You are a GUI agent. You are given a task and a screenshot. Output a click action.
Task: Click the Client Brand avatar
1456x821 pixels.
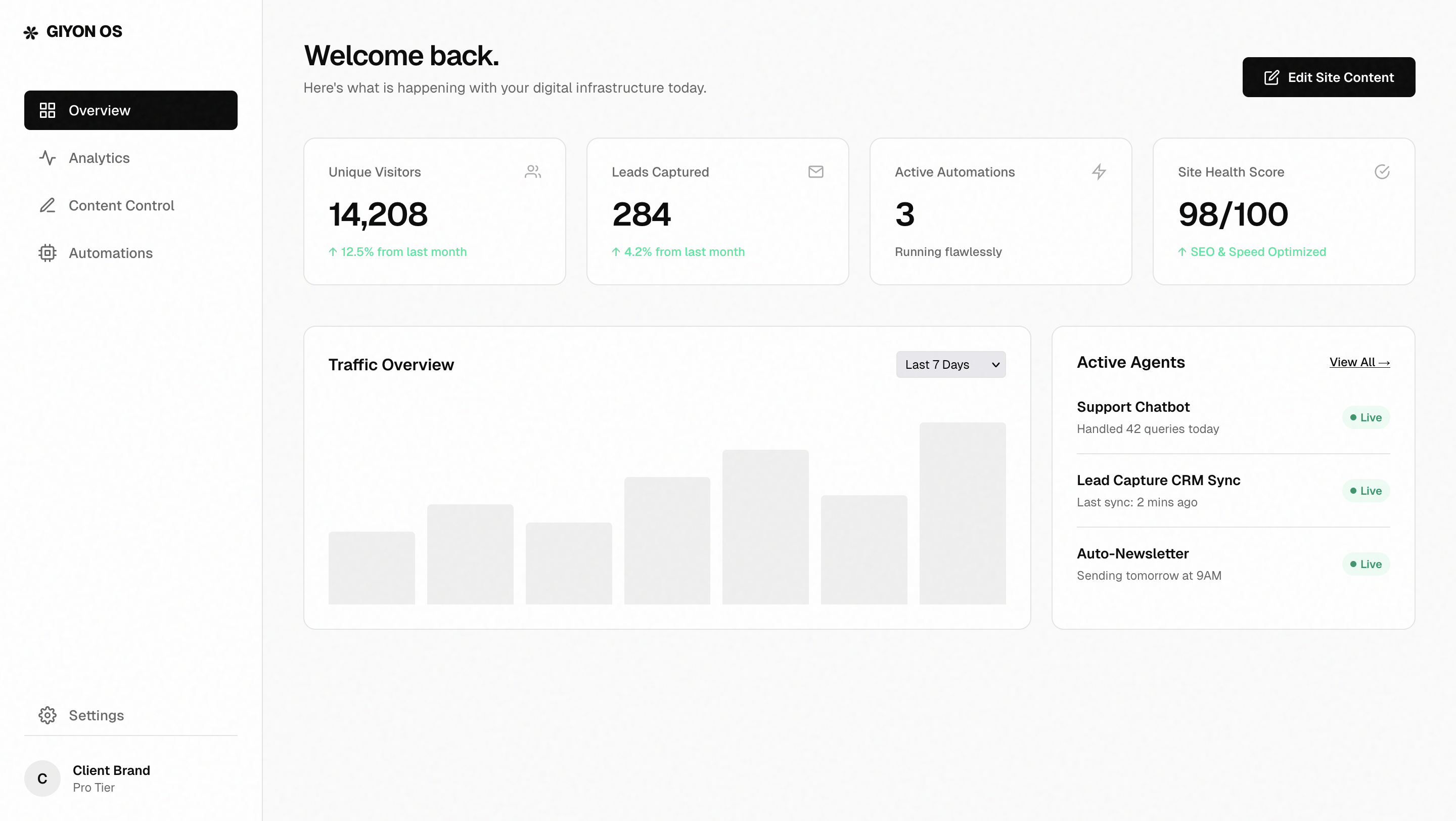pos(42,778)
